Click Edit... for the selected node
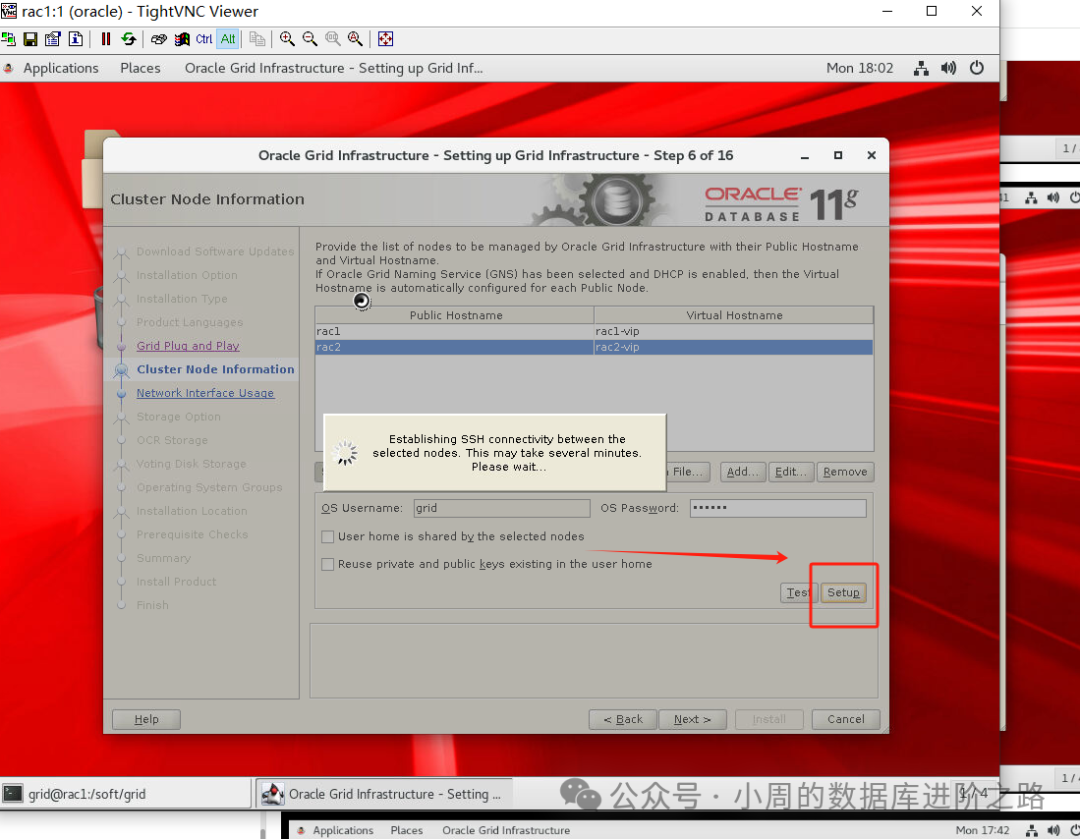The width and height of the screenshot is (1080, 839). [791, 472]
